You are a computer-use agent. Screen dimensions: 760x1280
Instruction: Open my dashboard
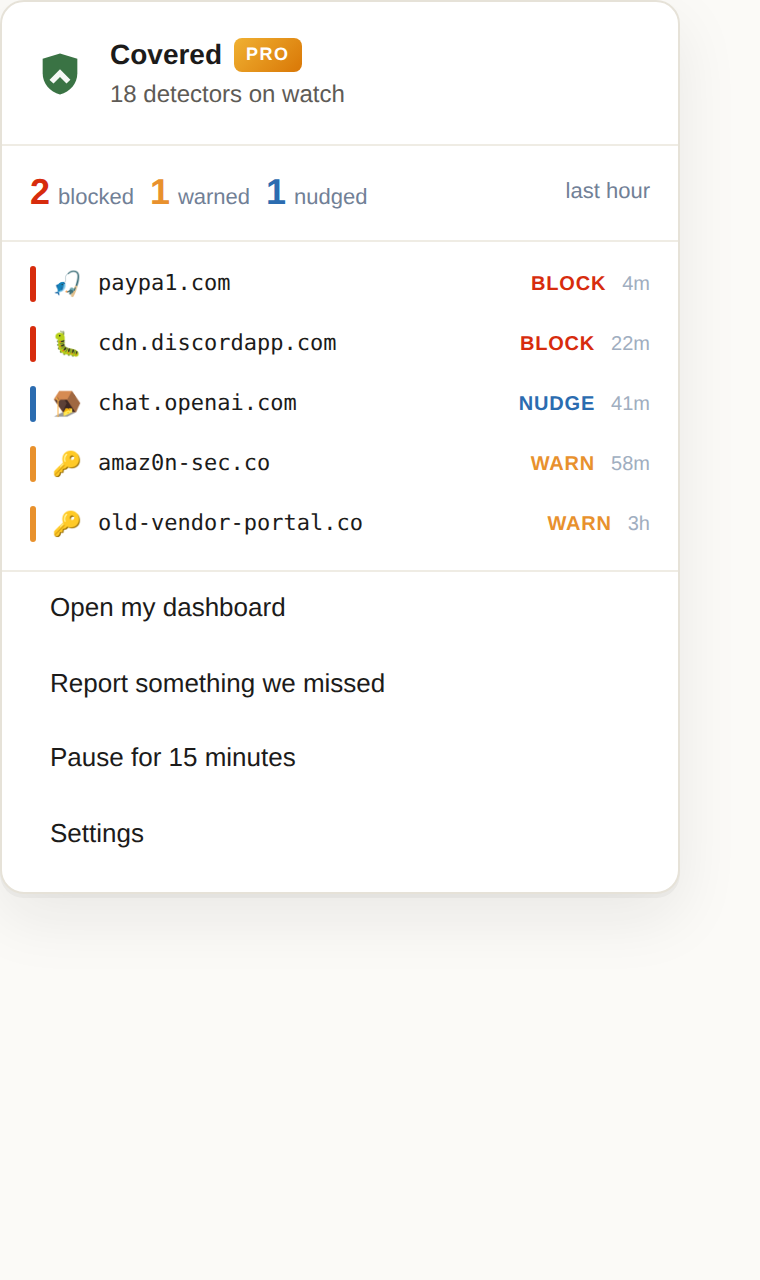click(340, 608)
